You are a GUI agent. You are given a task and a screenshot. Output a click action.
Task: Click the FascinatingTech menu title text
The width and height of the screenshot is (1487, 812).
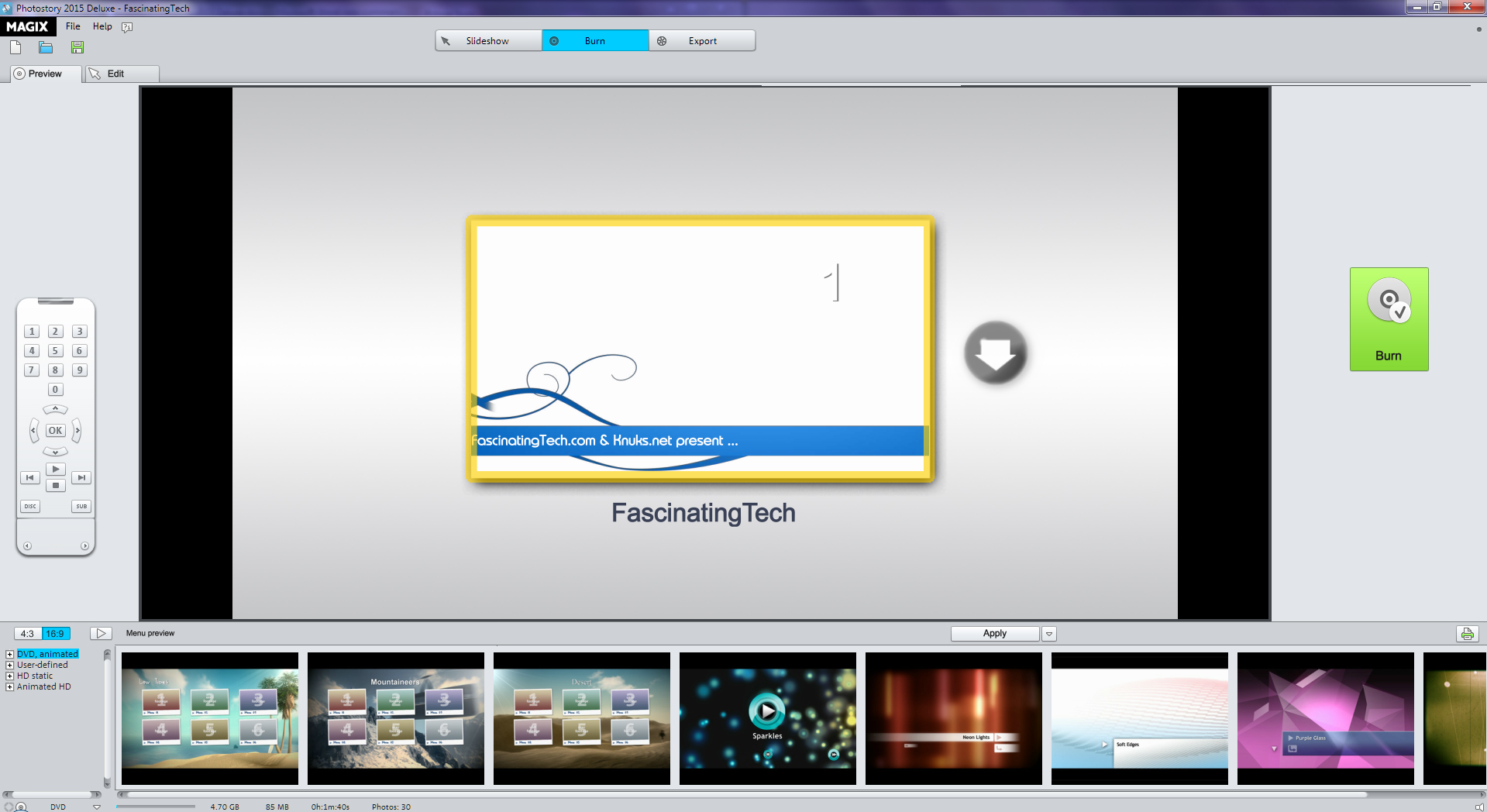click(x=704, y=513)
